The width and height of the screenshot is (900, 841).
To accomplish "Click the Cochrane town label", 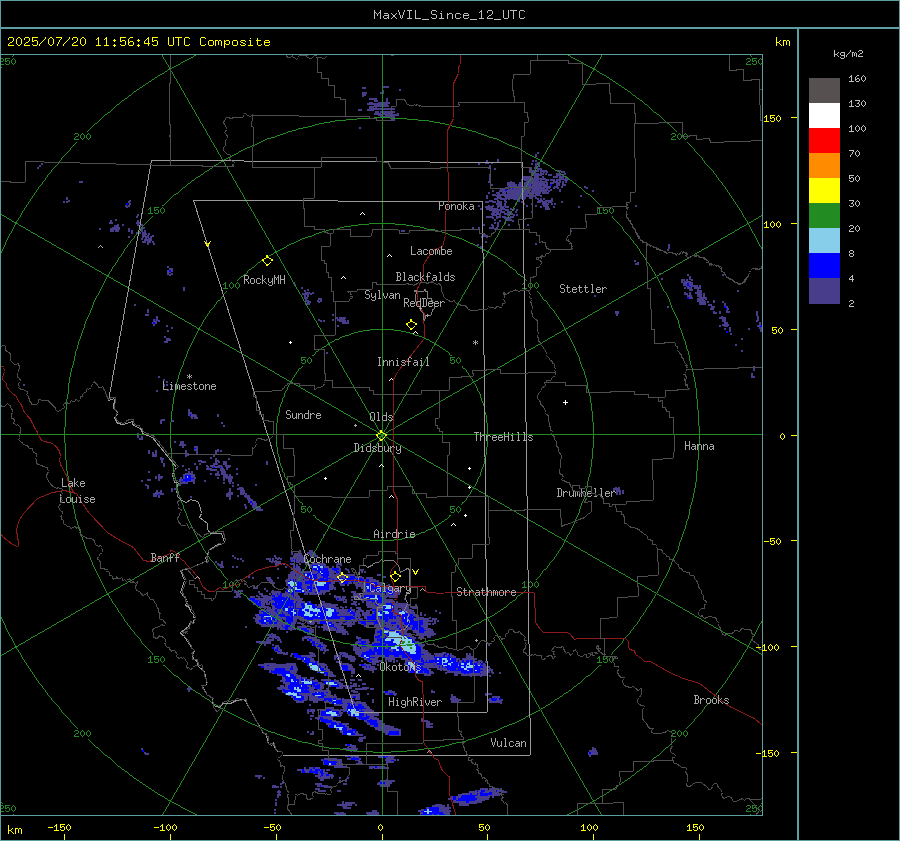I will click(327, 559).
